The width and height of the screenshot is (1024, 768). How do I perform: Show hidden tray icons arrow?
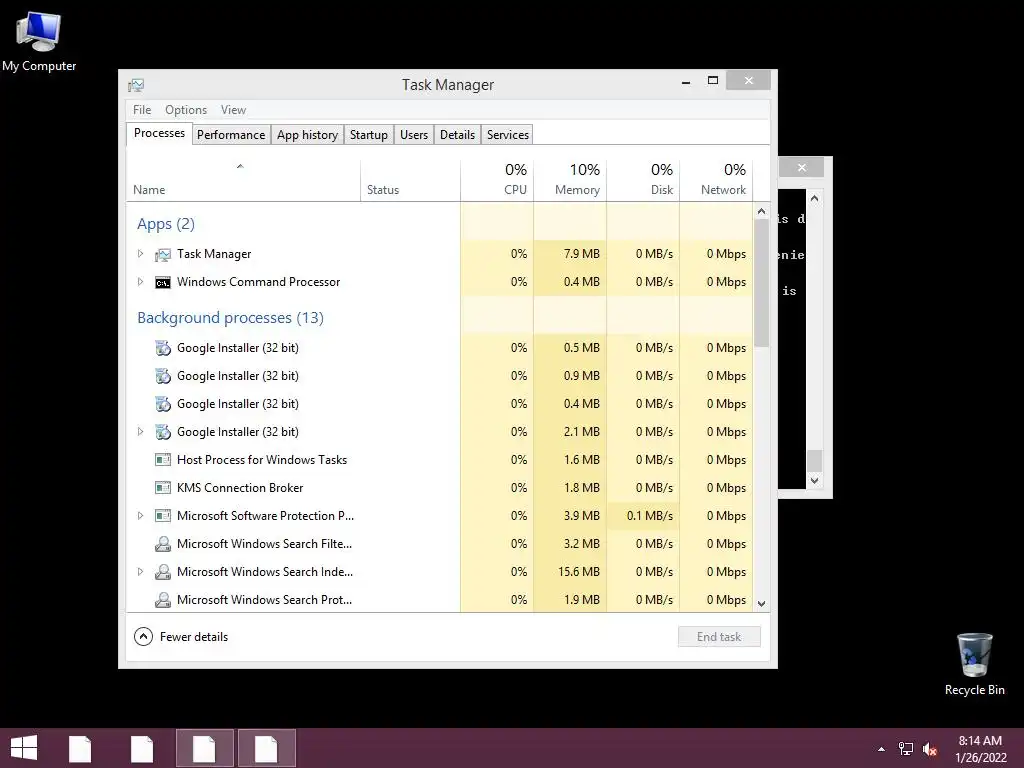tap(882, 749)
